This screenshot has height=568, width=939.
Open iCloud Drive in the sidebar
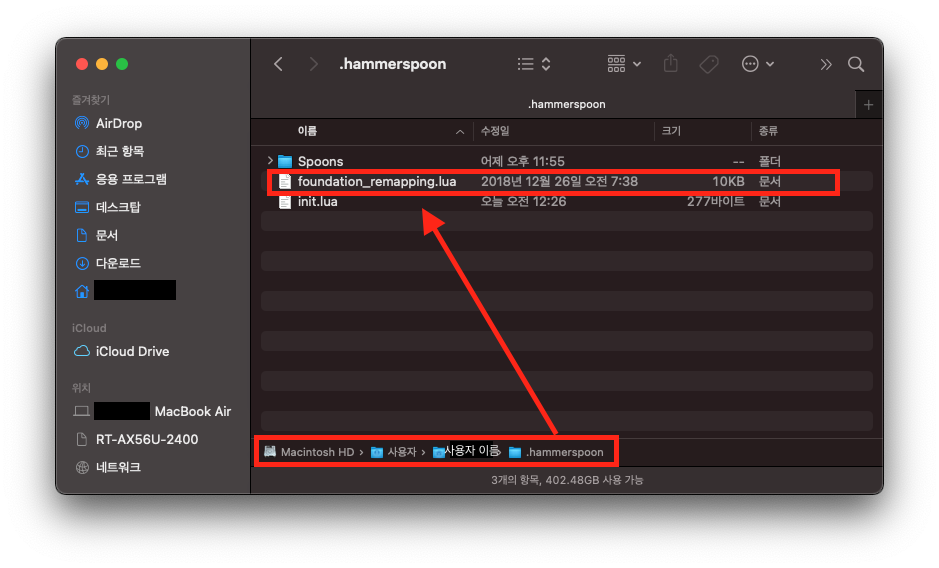pyautogui.click(x=132, y=352)
